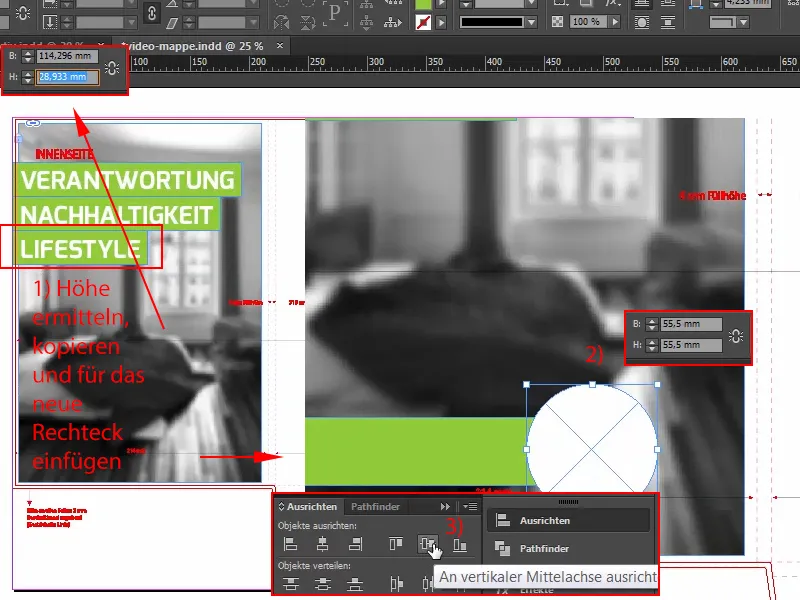
Task: Click the VERANTWORTUNG text frame
Action: pyautogui.click(x=128, y=180)
